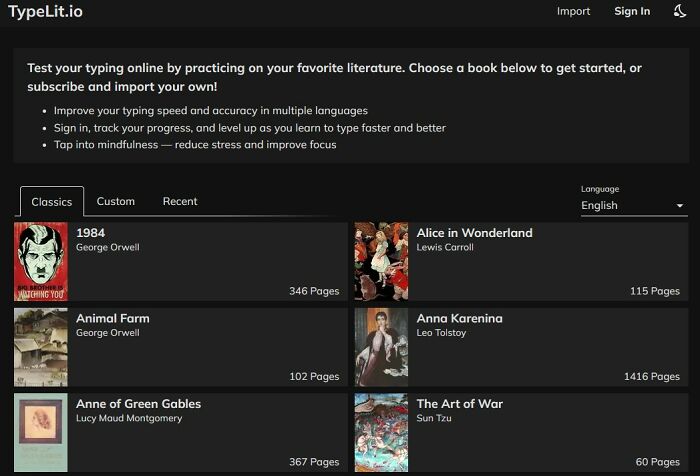Click the 346 Pages label
Viewport: 700px width, 476px height.
coord(314,291)
